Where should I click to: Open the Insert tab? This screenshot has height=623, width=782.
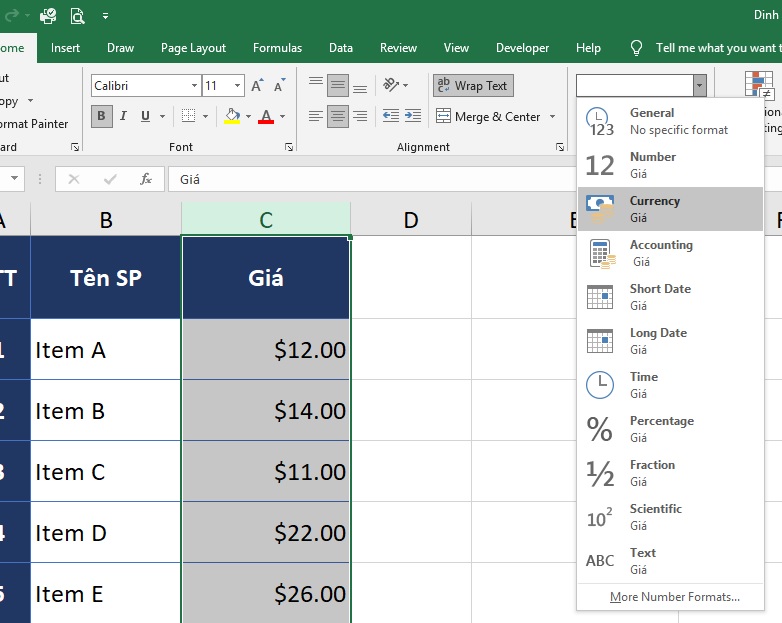pos(65,48)
